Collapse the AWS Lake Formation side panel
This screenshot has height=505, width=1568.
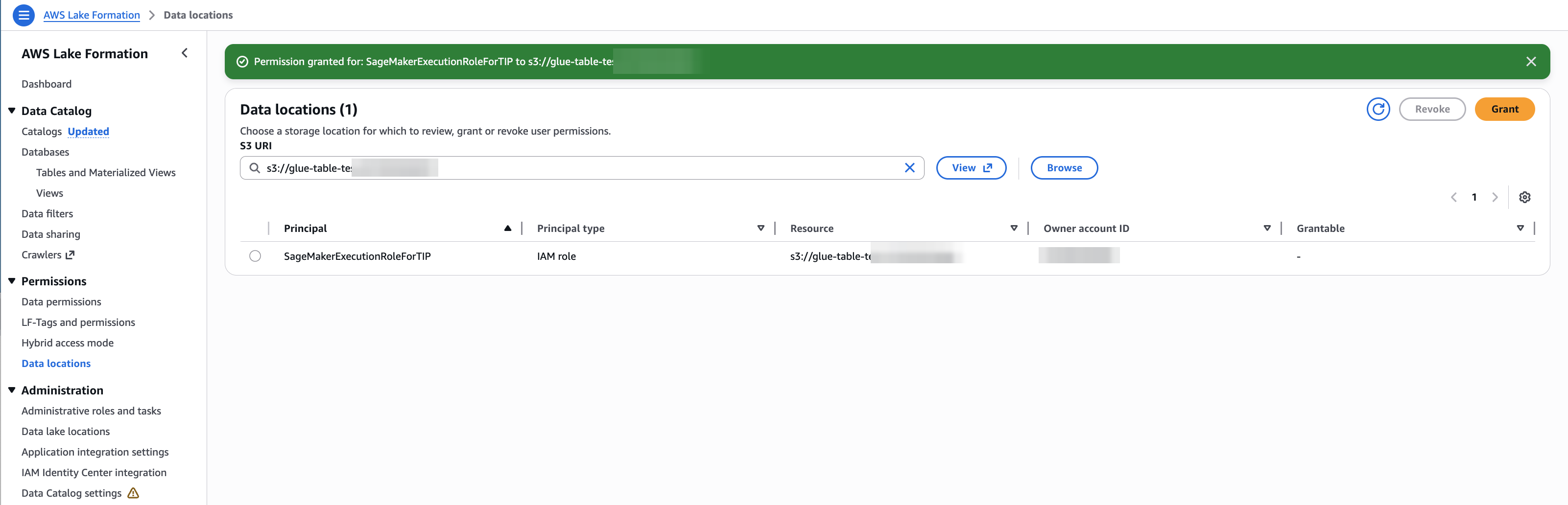[x=185, y=53]
